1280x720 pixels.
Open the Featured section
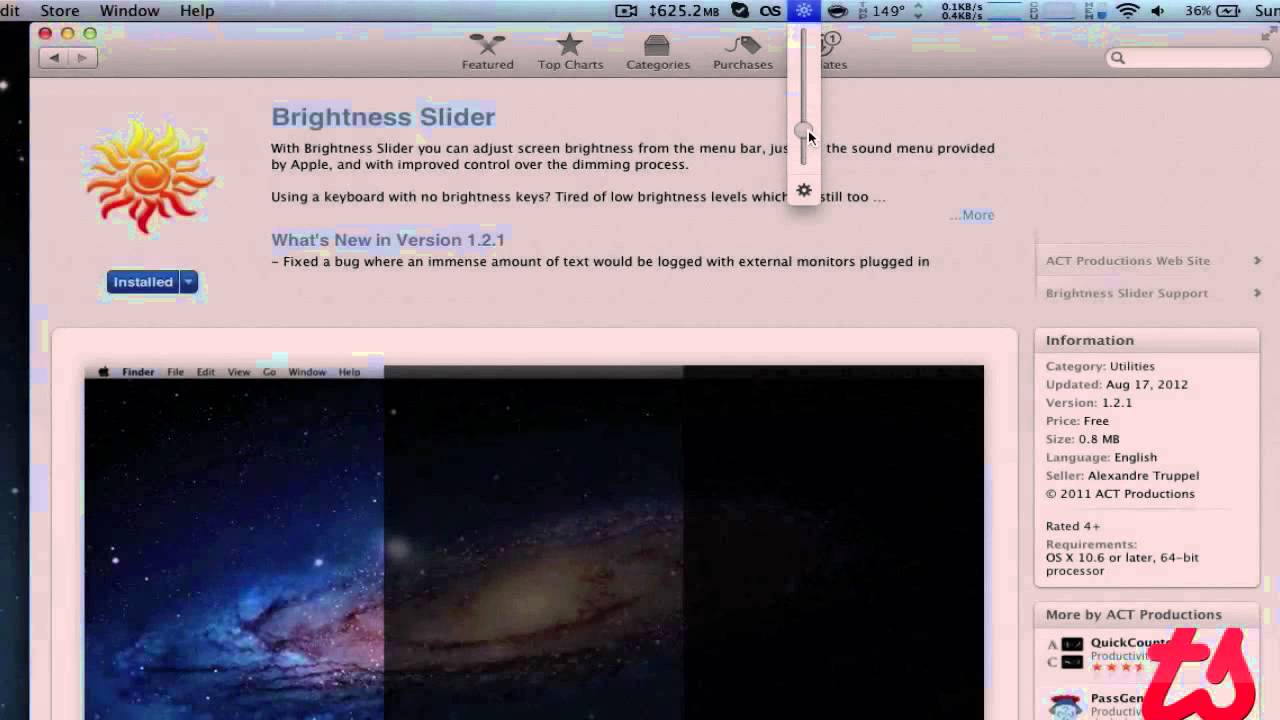tap(487, 52)
